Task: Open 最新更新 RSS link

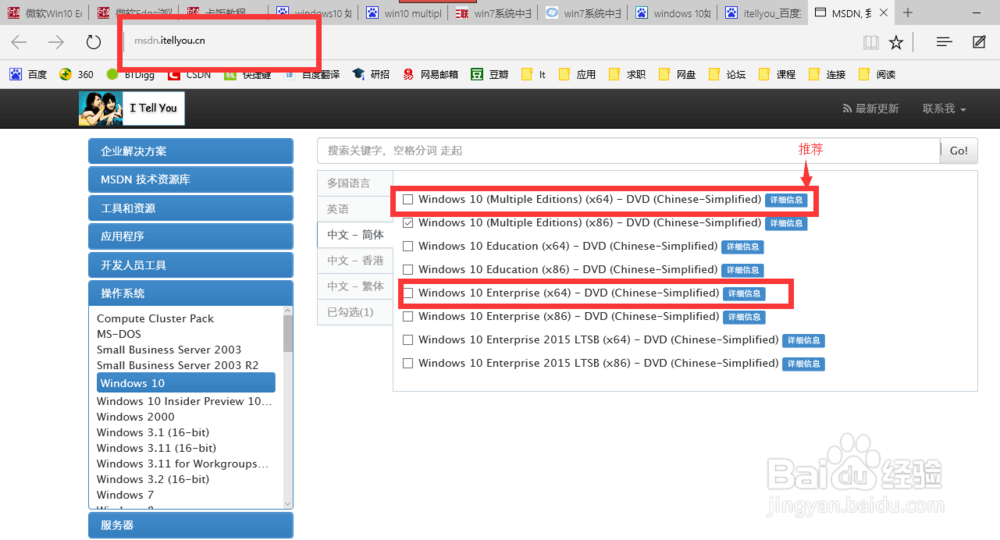Action: 871,108
